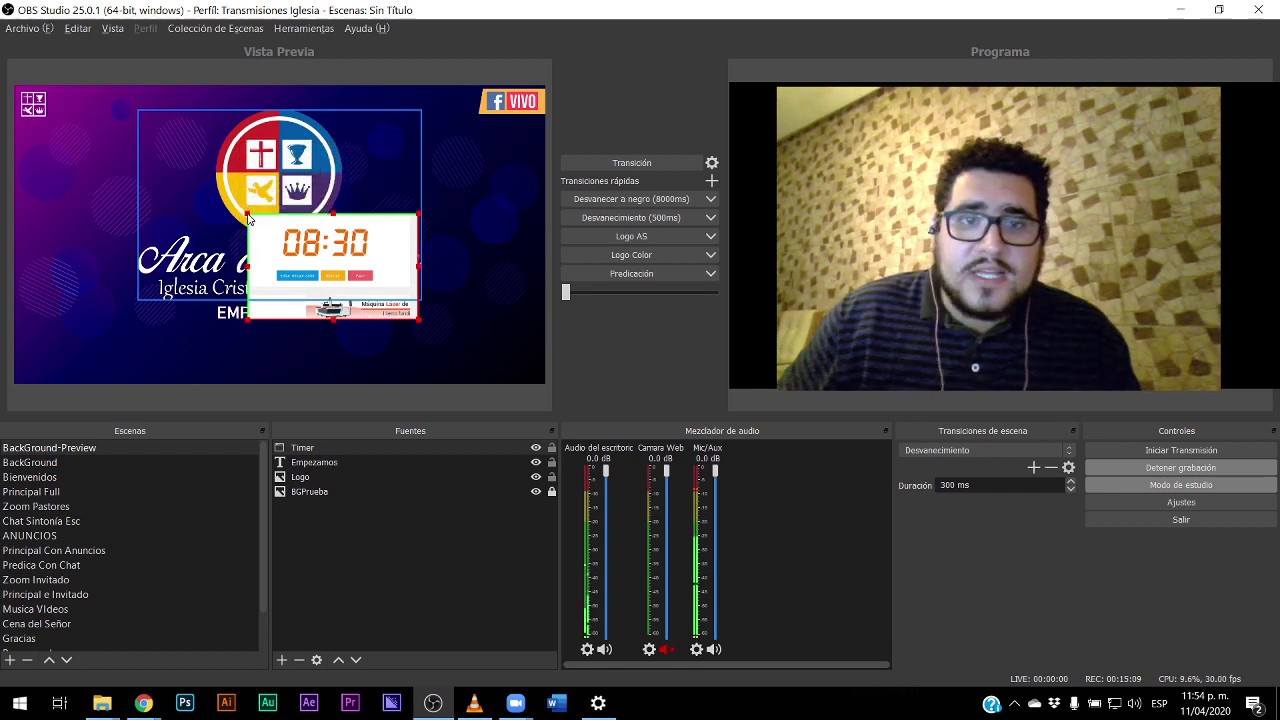Add scene transition with plus icon

pos(1033,468)
